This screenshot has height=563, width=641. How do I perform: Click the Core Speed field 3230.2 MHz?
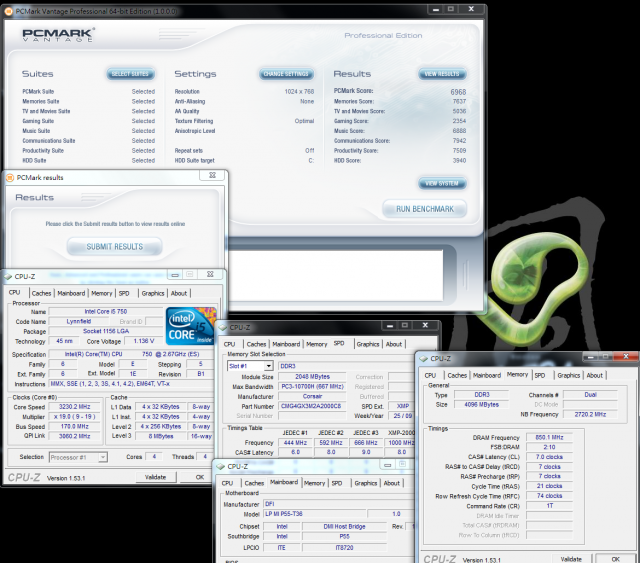(x=74, y=407)
